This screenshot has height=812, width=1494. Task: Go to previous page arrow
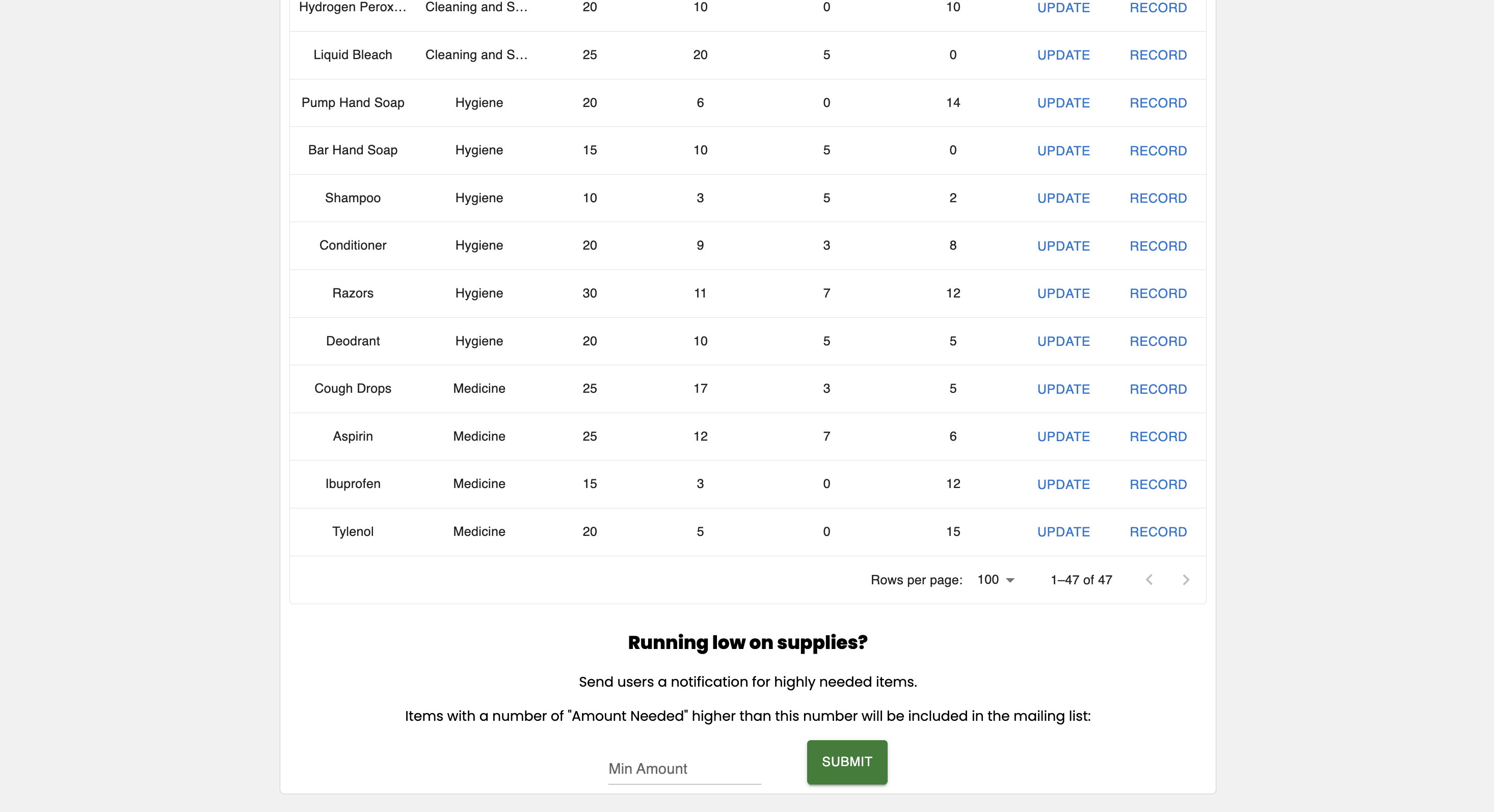click(x=1149, y=580)
